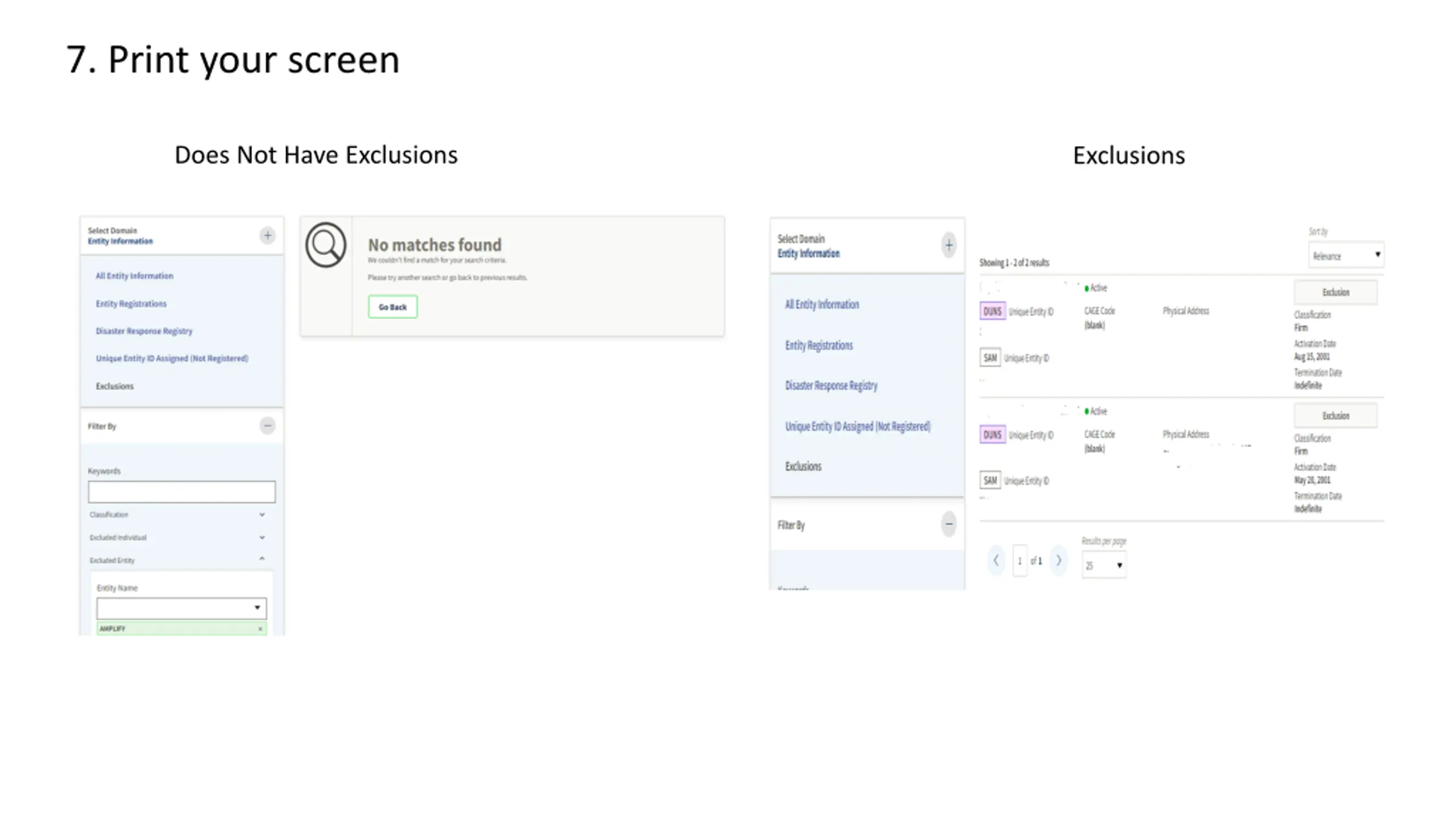Expand Select Domain plus icon in no-matches screenshot
This screenshot has width=1456, height=819.
tap(267, 235)
